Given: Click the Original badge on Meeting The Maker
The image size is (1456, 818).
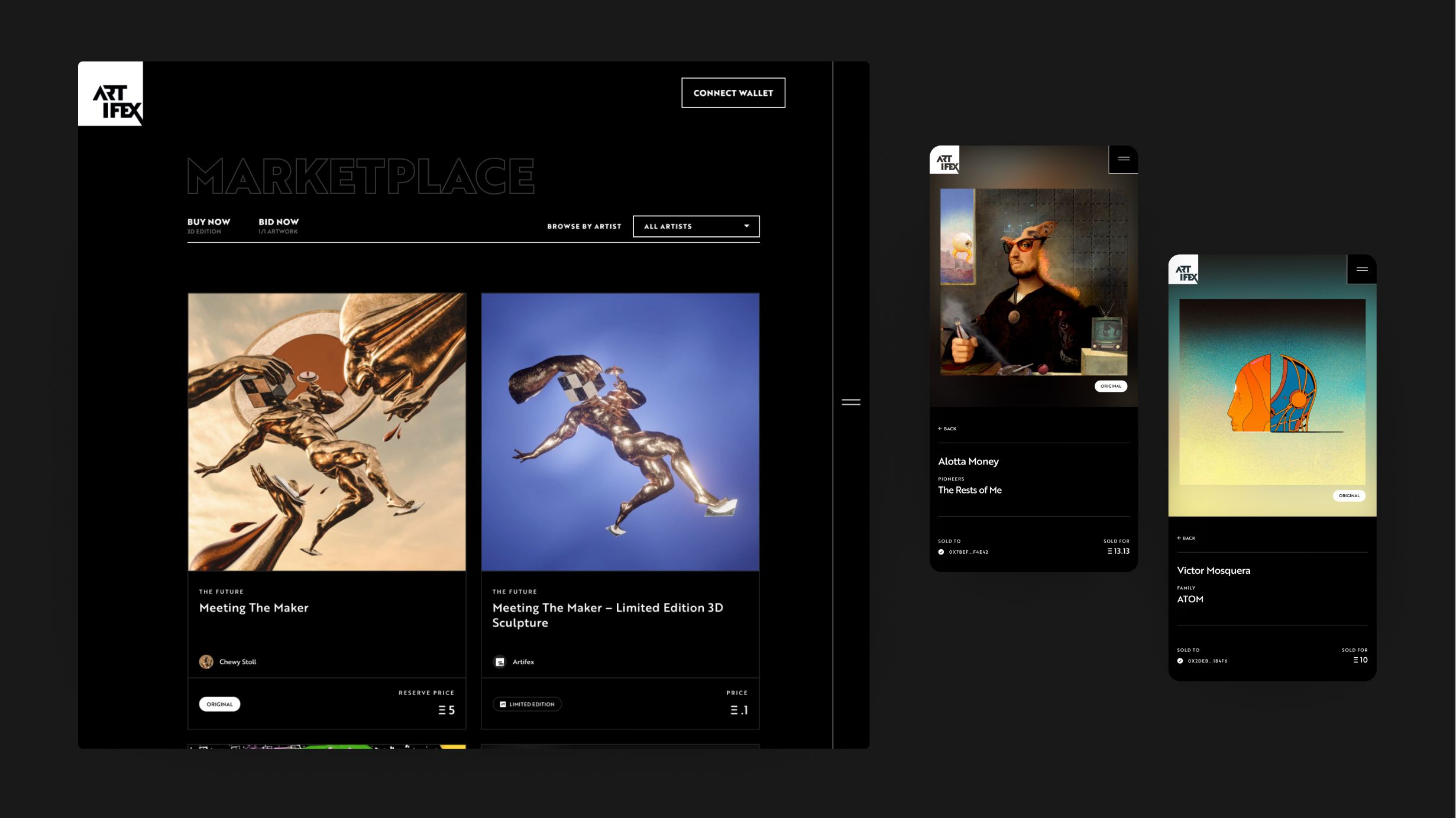Looking at the screenshot, I should tap(219, 704).
